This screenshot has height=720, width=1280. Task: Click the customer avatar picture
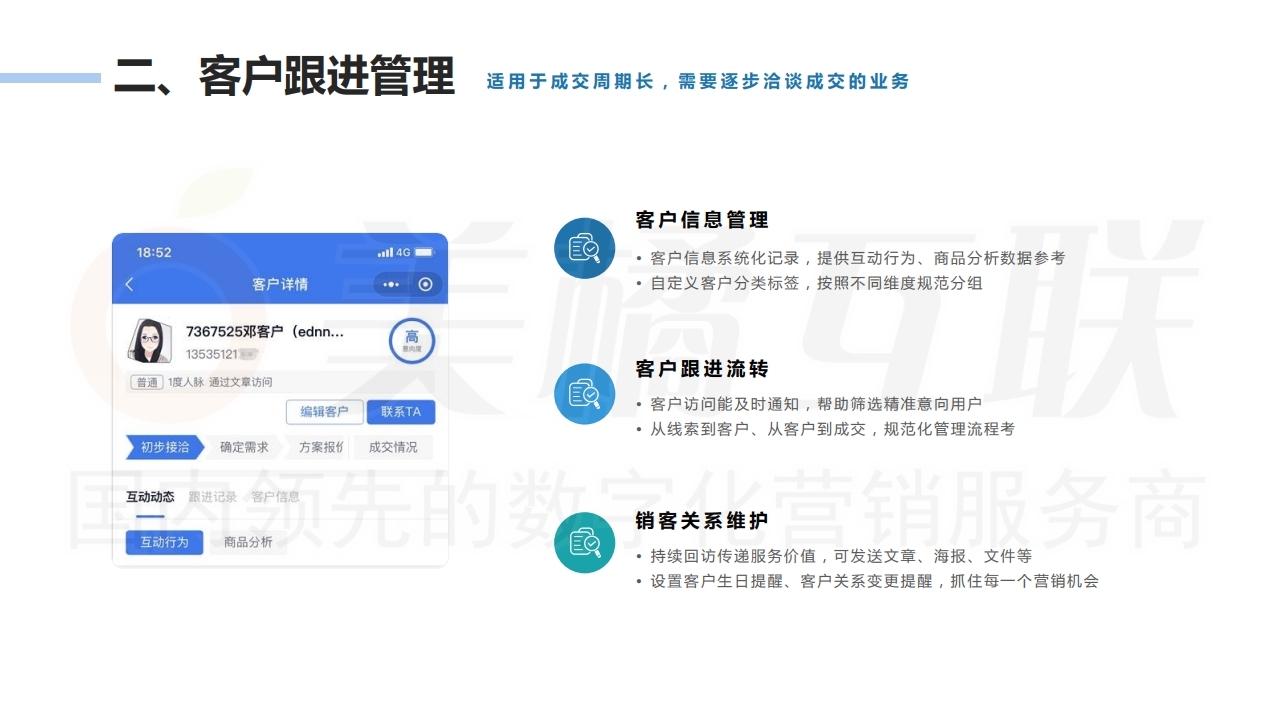[x=149, y=341]
